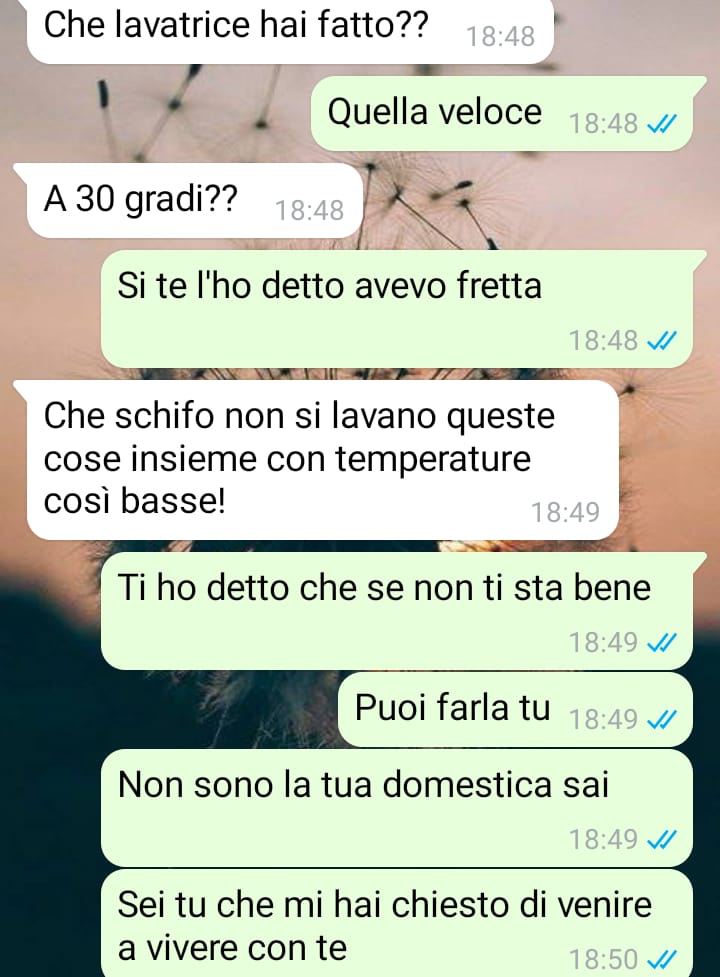Tap blue ticks on "Puoi farla tu"

662,720
